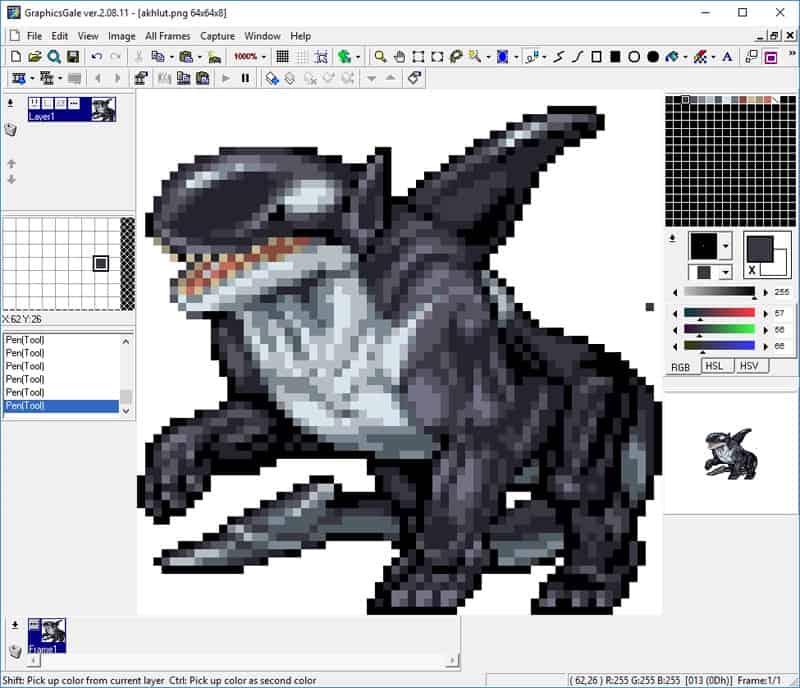This screenshot has width=800, height=688.
Task: Save the image with the floppy icon
Action: tap(73, 57)
